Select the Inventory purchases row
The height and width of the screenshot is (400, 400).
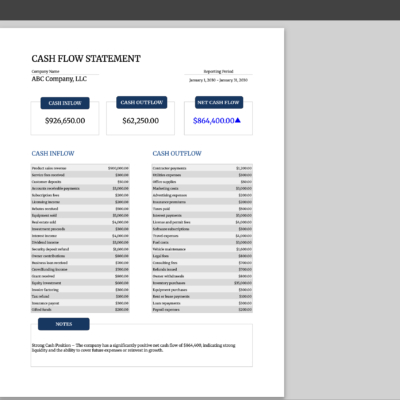pyautogui.click(x=202, y=283)
